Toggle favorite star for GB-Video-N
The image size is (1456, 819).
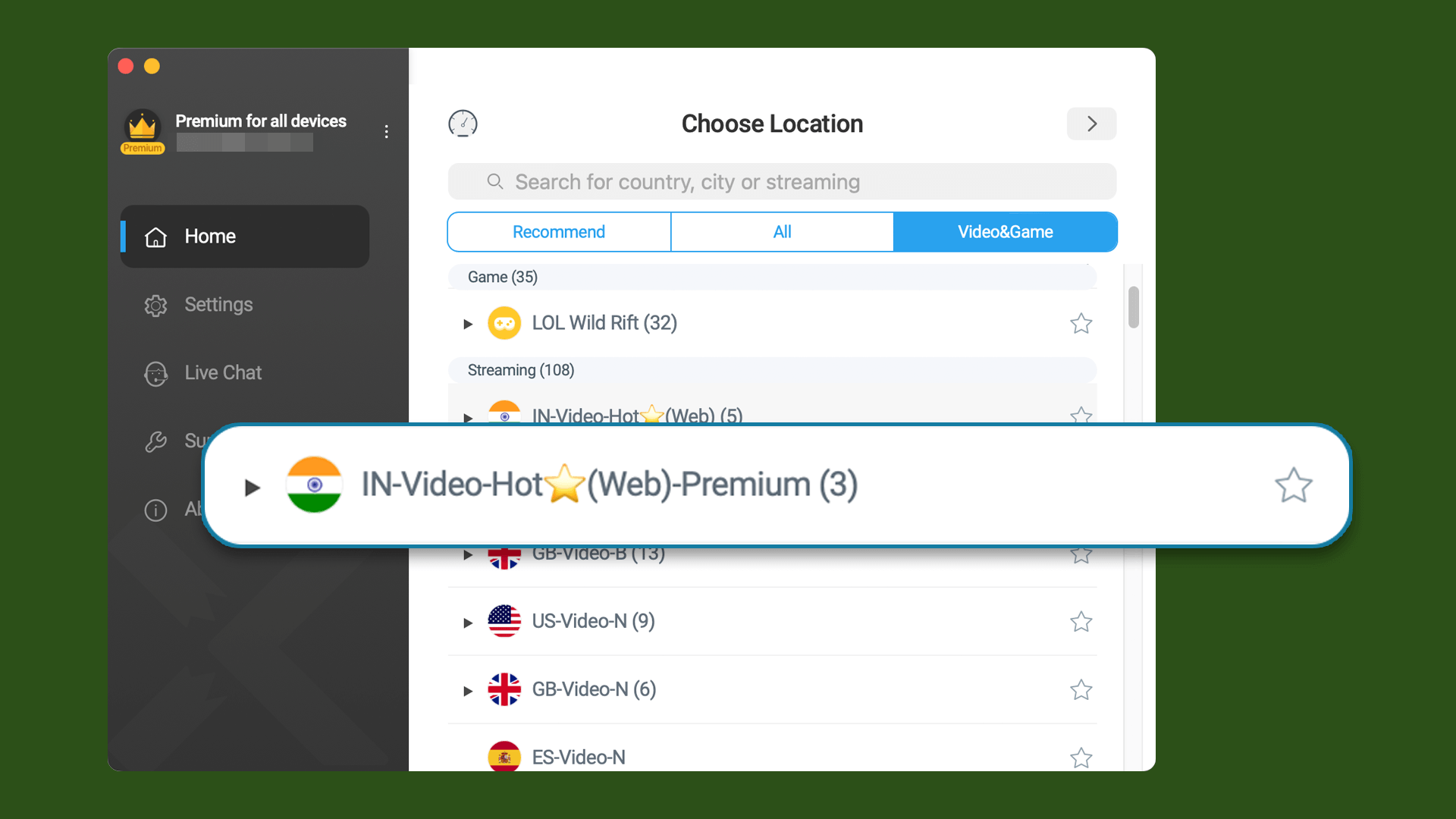tap(1081, 690)
